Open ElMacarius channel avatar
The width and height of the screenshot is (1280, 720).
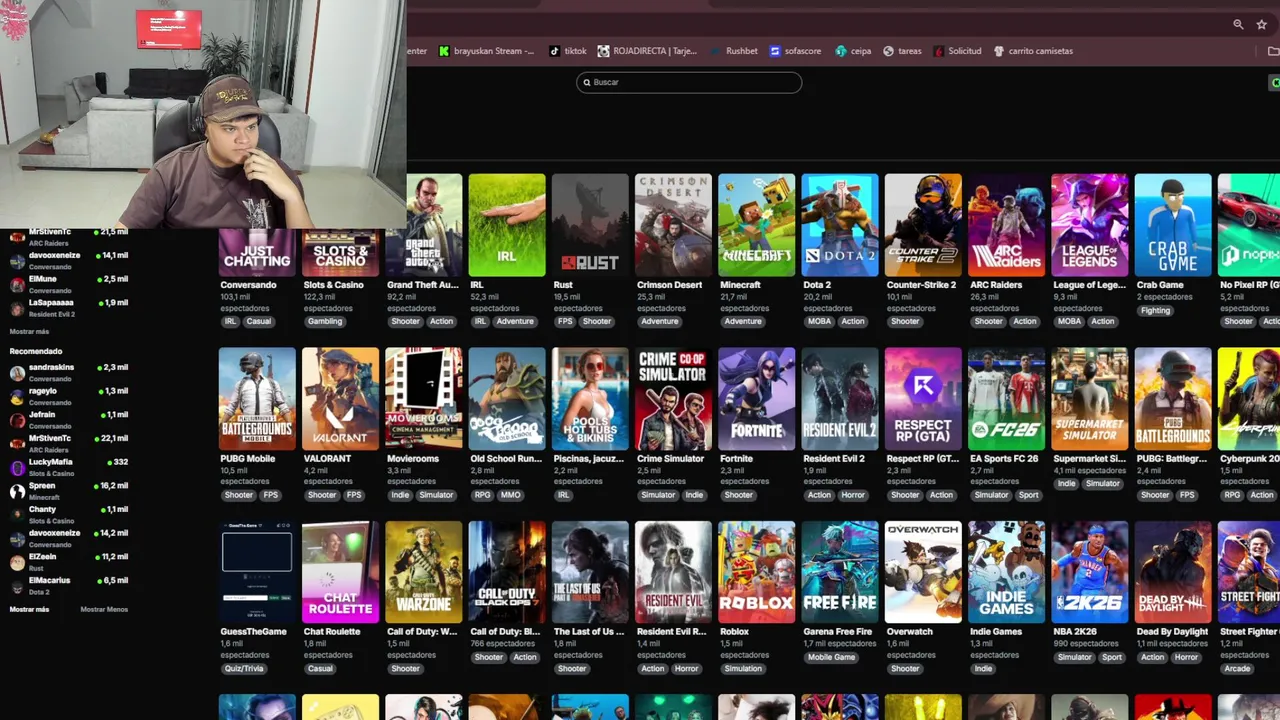(x=17, y=586)
